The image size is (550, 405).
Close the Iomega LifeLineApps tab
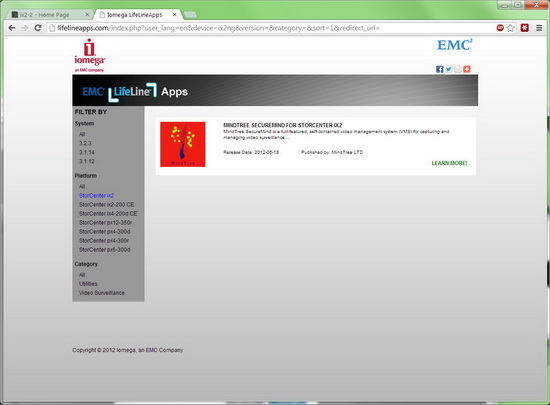pos(174,15)
